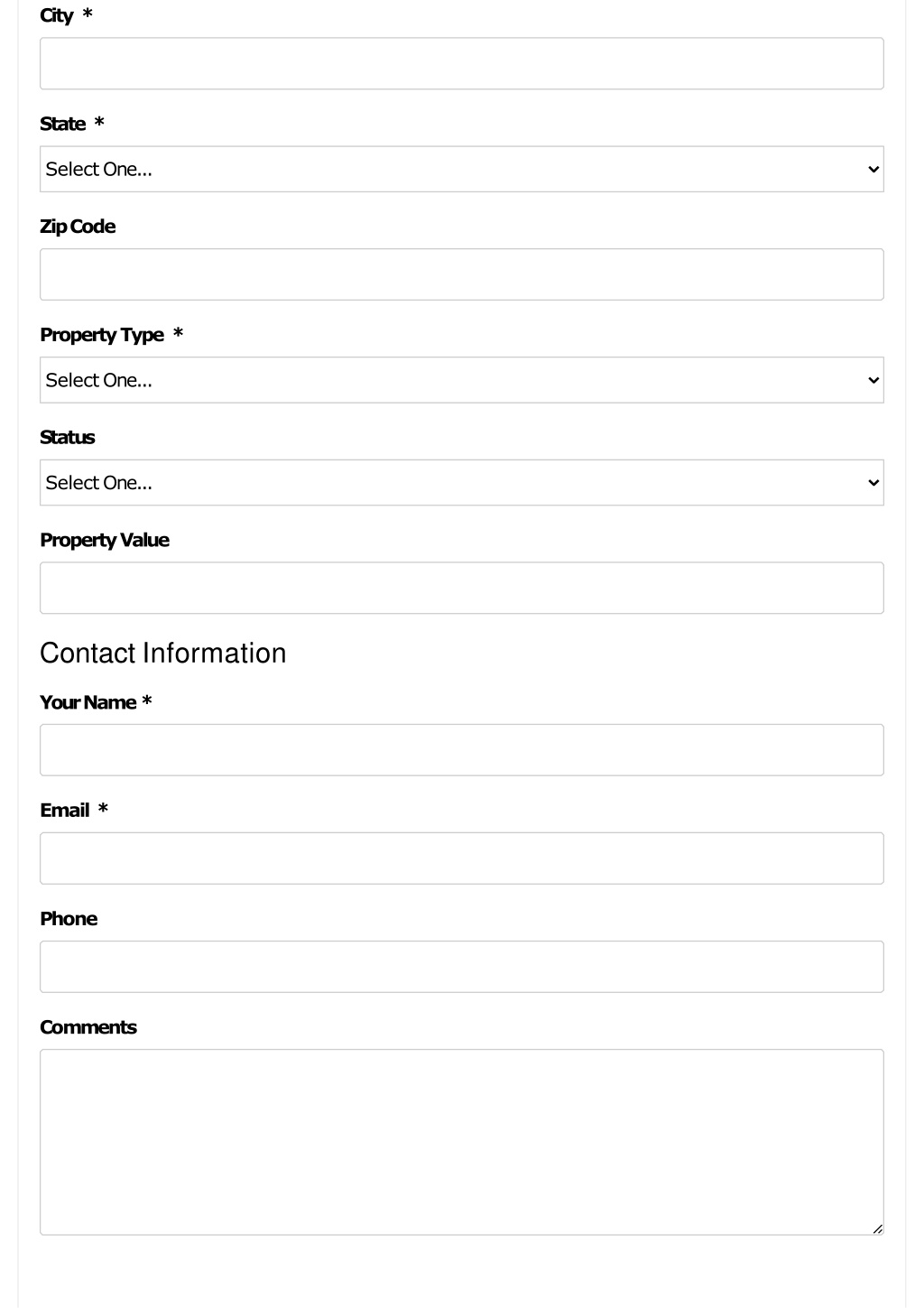Focus the Zip Code input

tap(461, 274)
